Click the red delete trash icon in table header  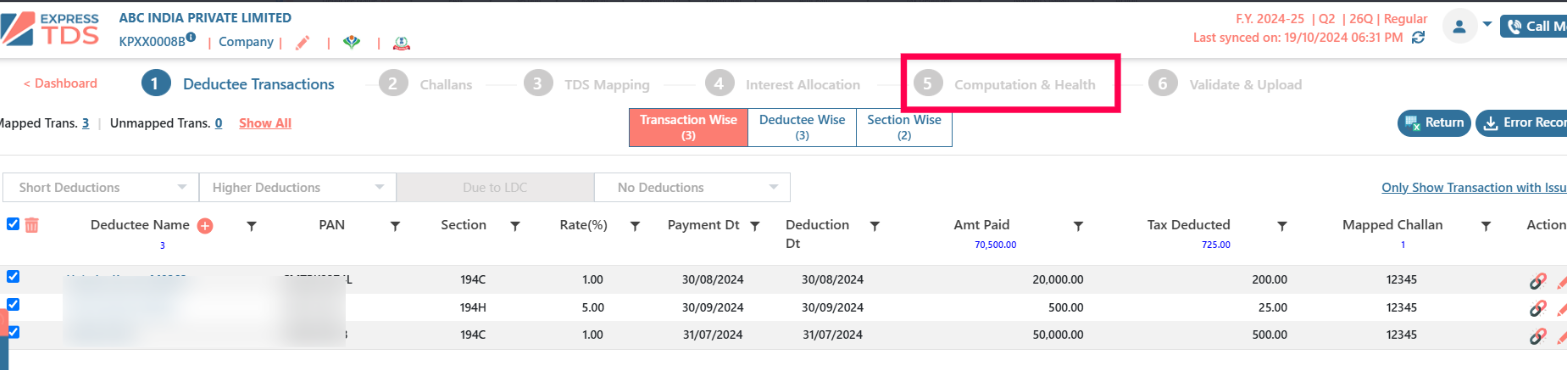[x=32, y=225]
